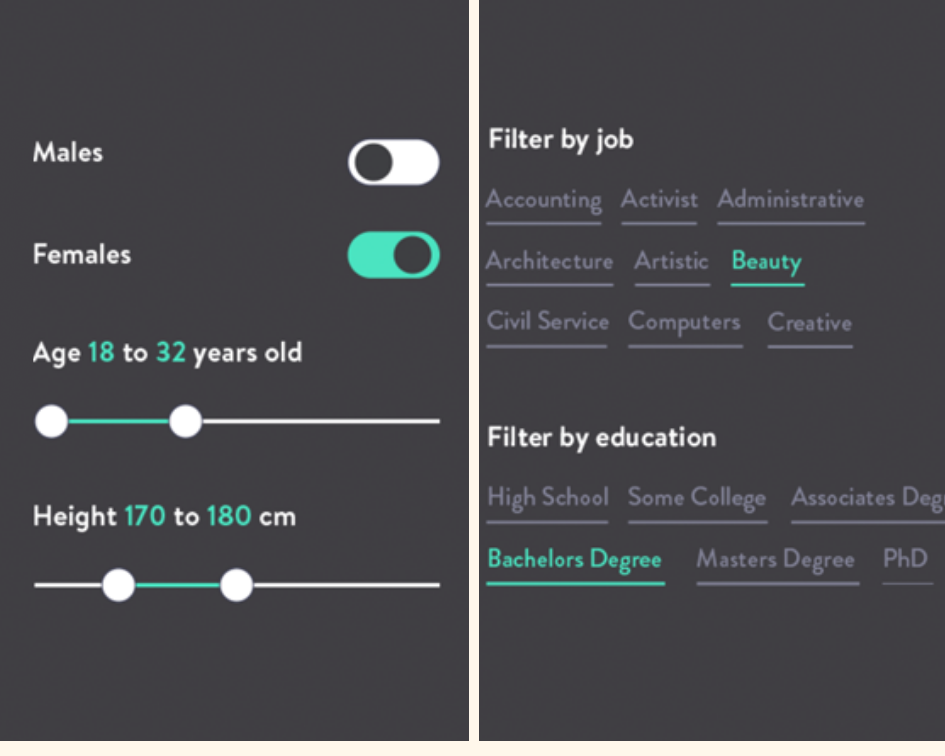This screenshot has width=945, height=756.
Task: Deselect the Bachelors Degree filter
Action: tap(574, 558)
